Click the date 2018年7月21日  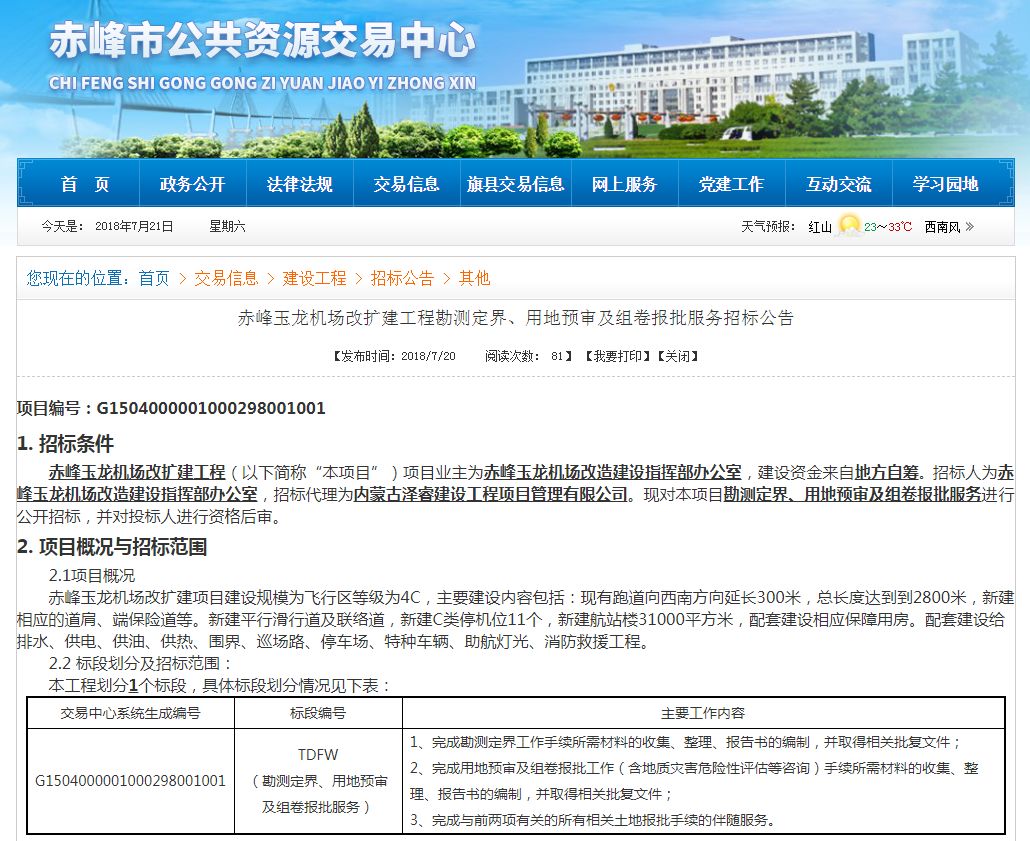pos(134,227)
